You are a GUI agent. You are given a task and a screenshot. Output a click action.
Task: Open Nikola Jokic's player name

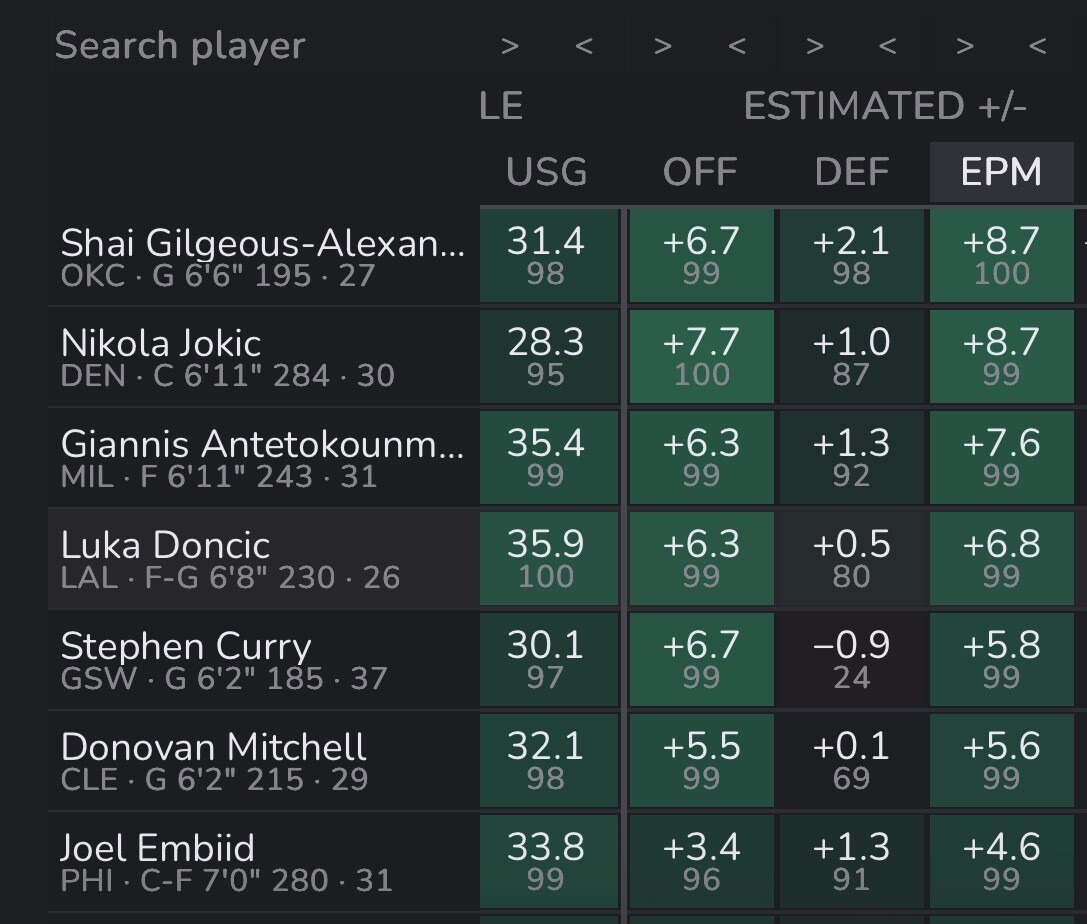[161, 343]
